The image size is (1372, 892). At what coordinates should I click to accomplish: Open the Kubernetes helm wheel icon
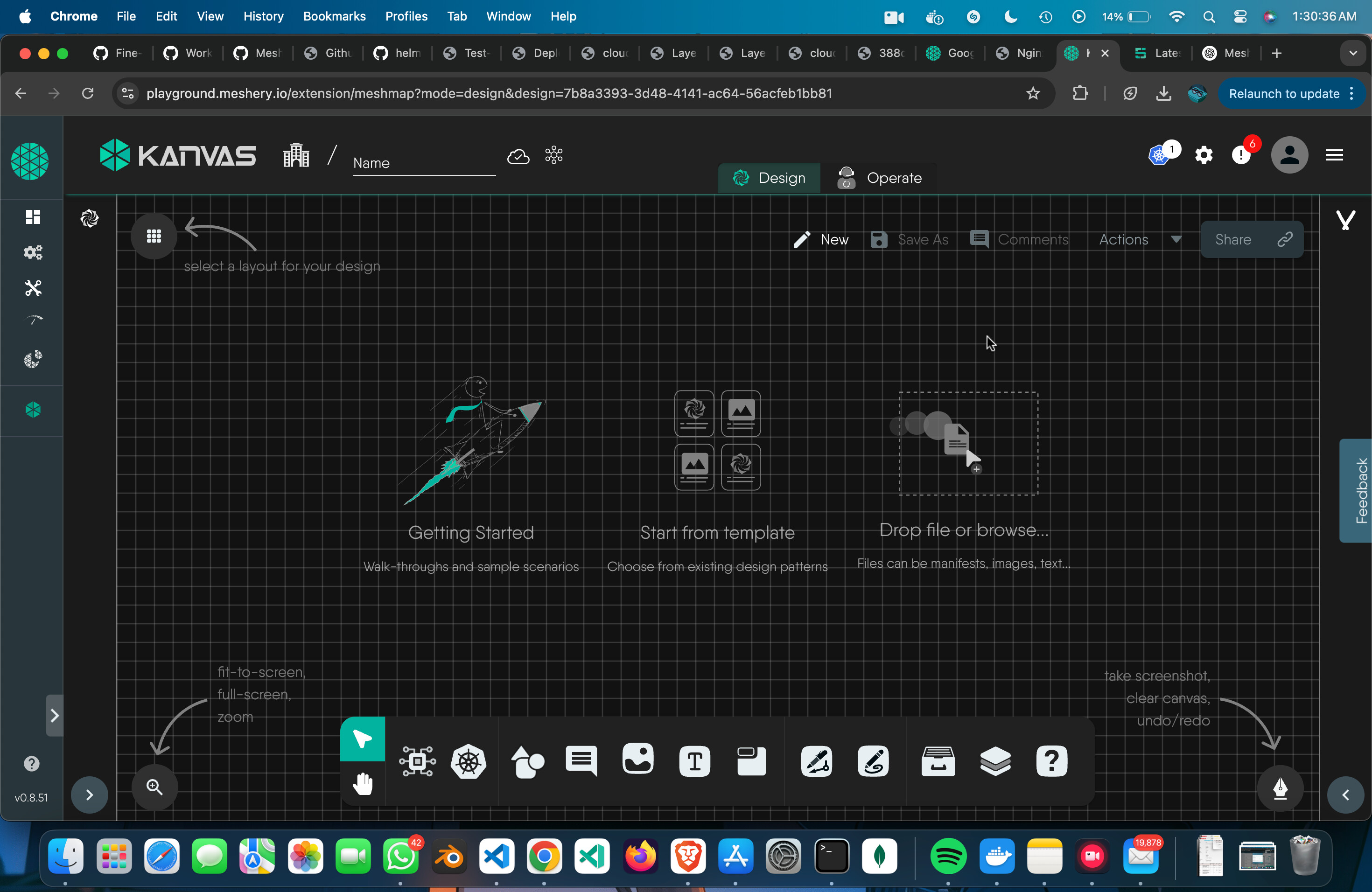[469, 761]
